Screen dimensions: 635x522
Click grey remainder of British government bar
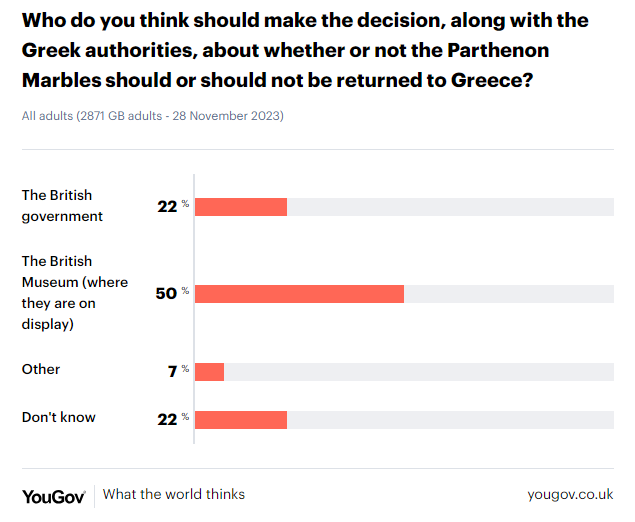(x=450, y=207)
